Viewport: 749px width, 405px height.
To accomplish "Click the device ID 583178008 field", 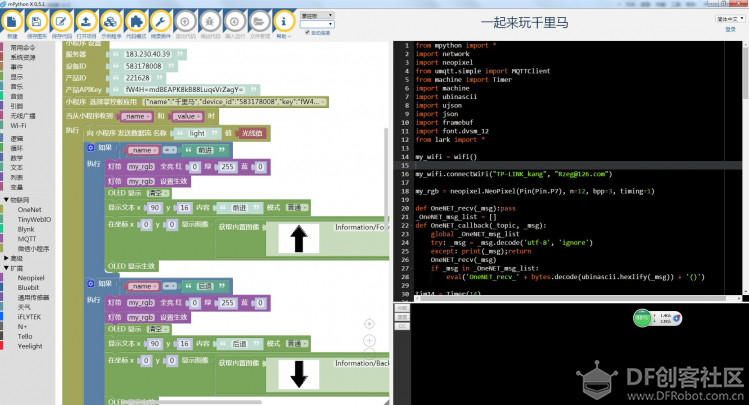I will 143,66.
